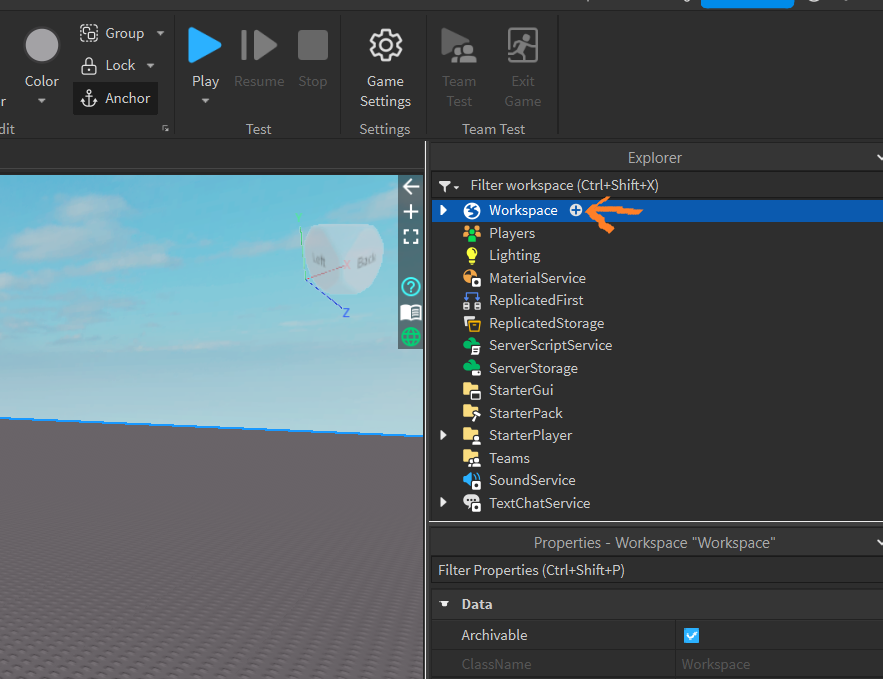Select the SoundService speaker icon
Viewport: 883px width, 679px height.
472,481
